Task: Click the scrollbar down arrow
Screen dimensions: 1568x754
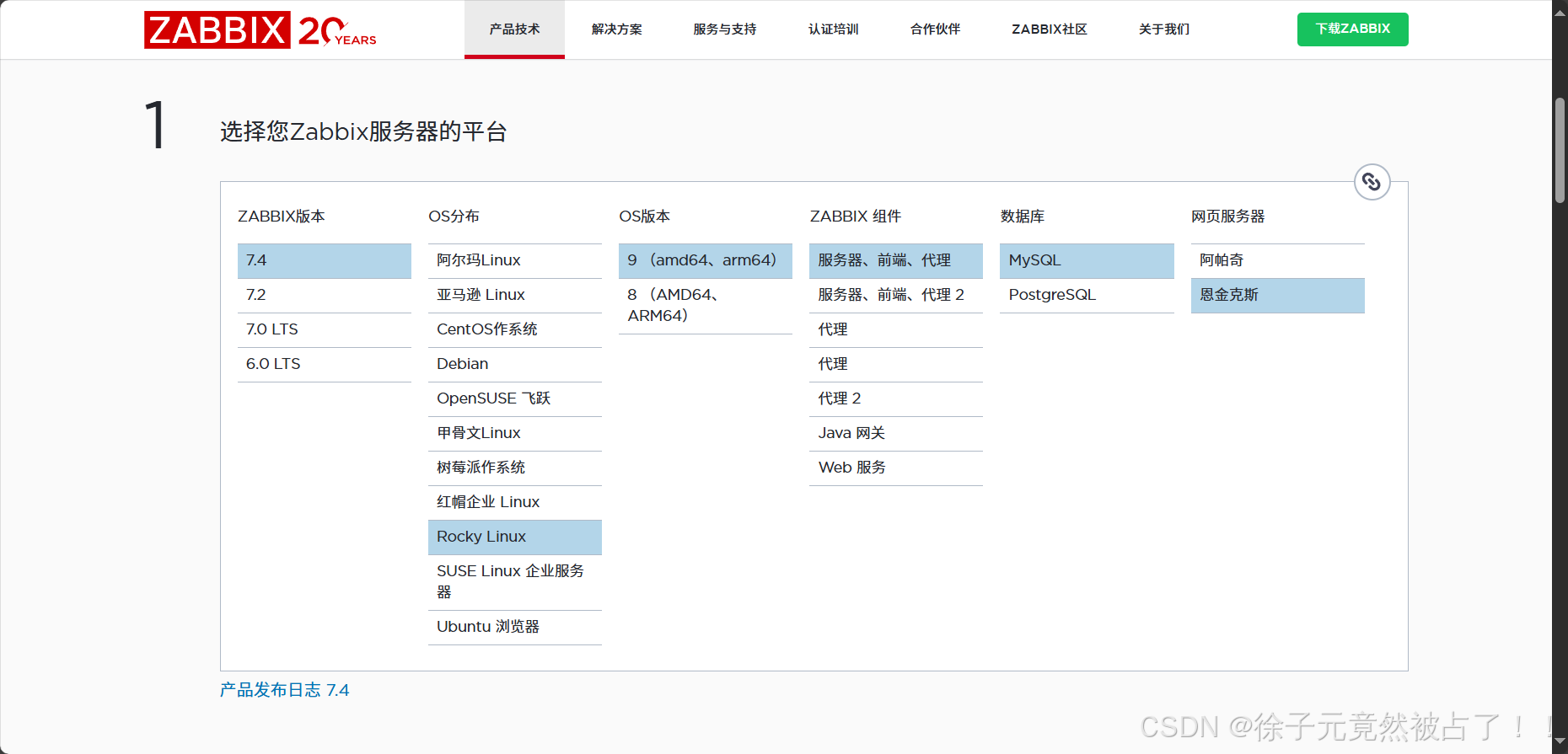Action: 1560,742
